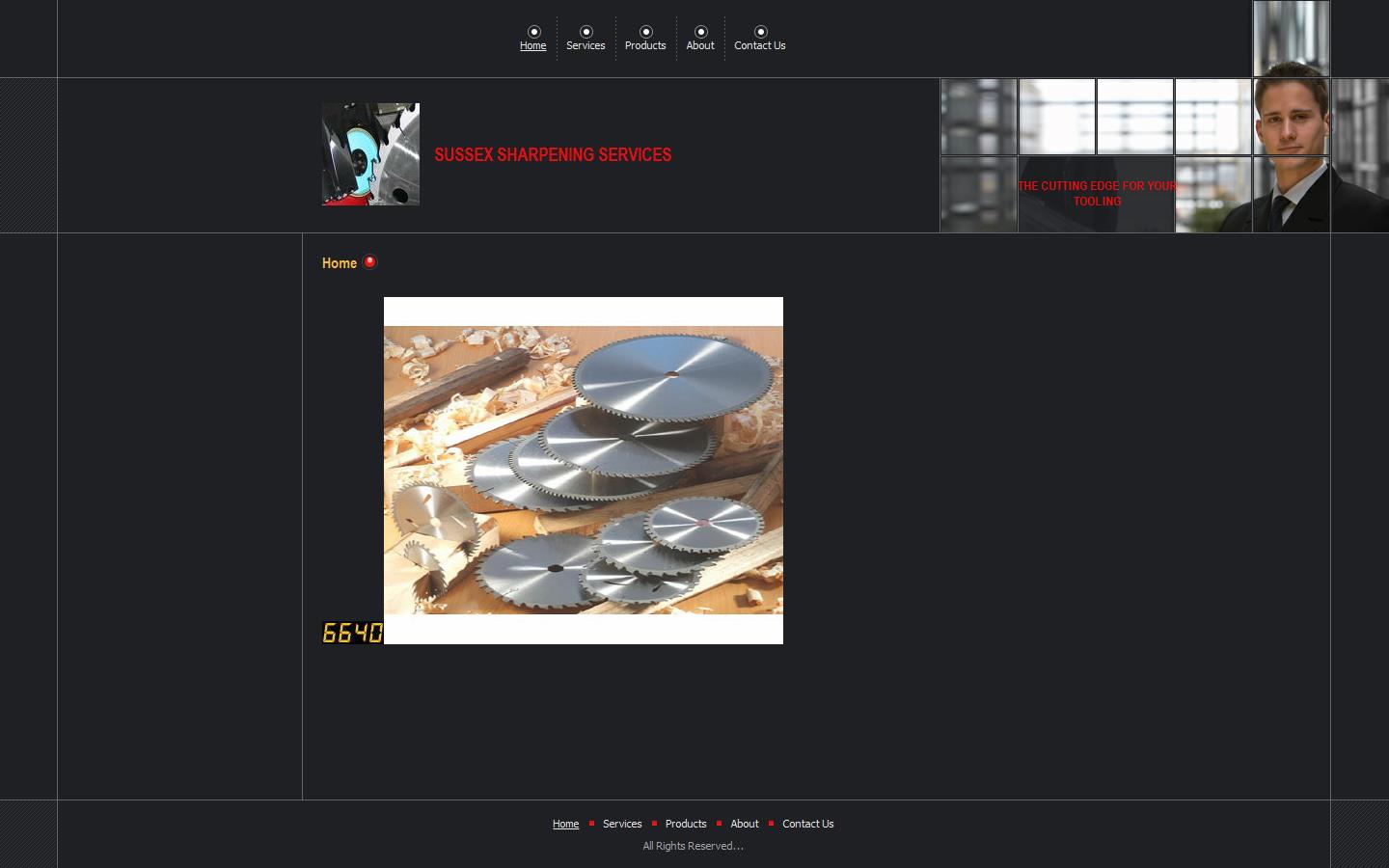Click the round icon above Services

coord(586,32)
